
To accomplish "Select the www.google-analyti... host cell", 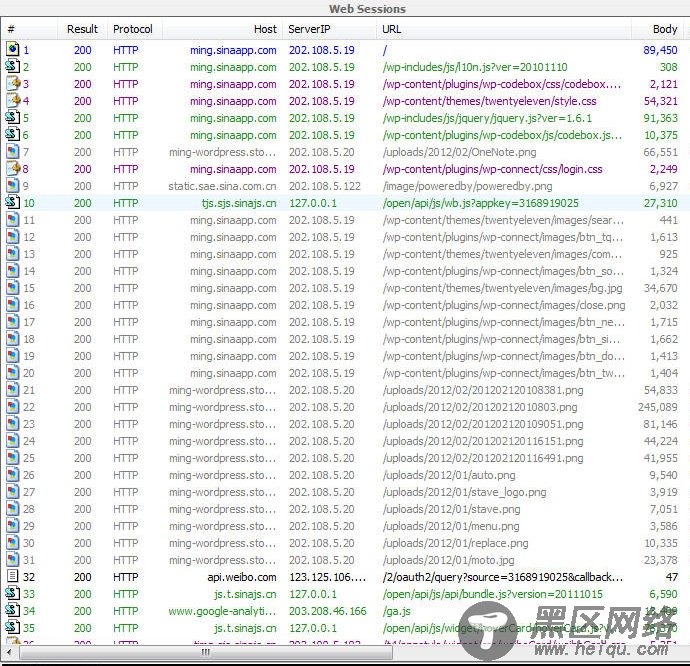I will pos(222,611).
